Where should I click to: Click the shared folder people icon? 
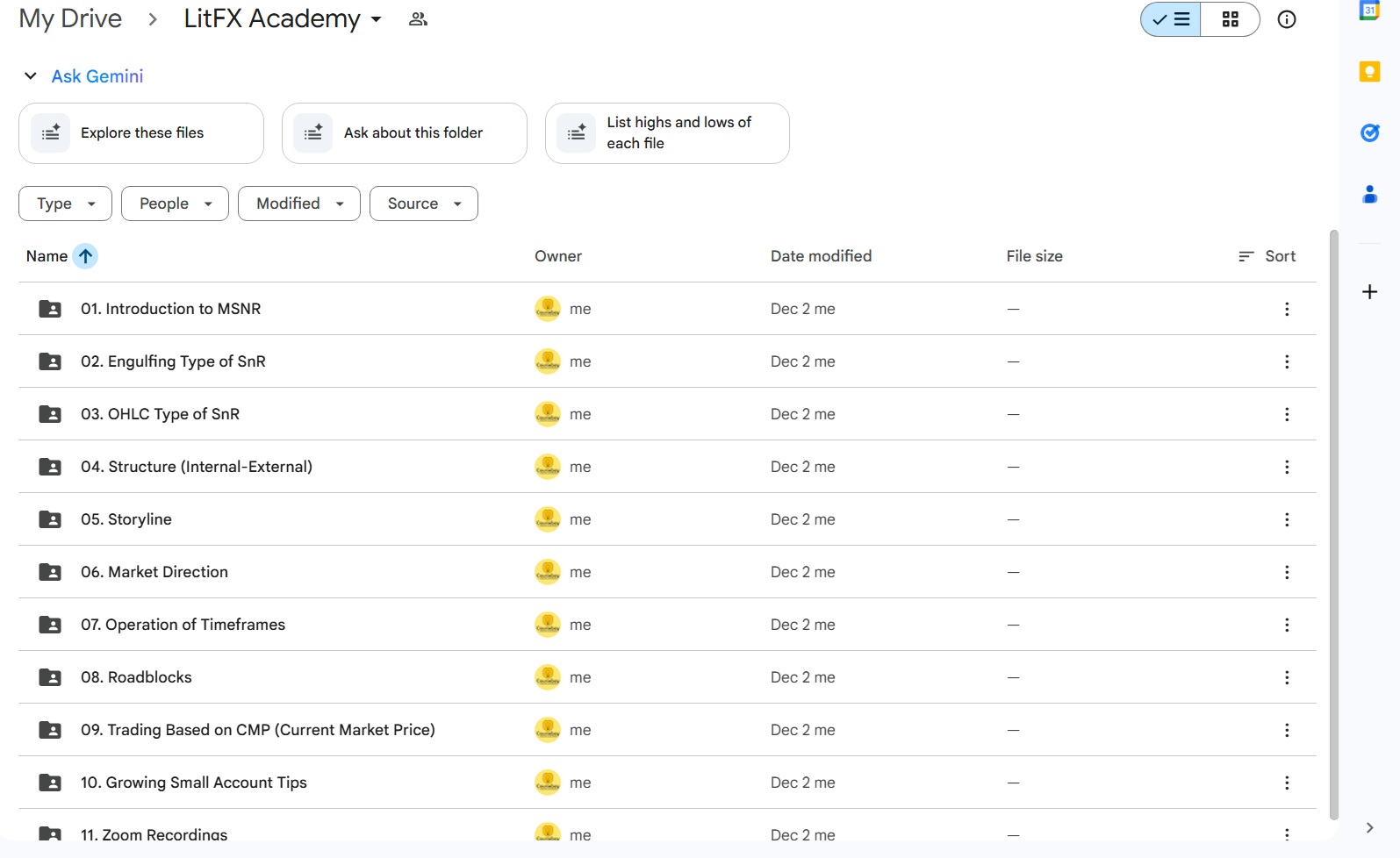pyautogui.click(x=418, y=19)
